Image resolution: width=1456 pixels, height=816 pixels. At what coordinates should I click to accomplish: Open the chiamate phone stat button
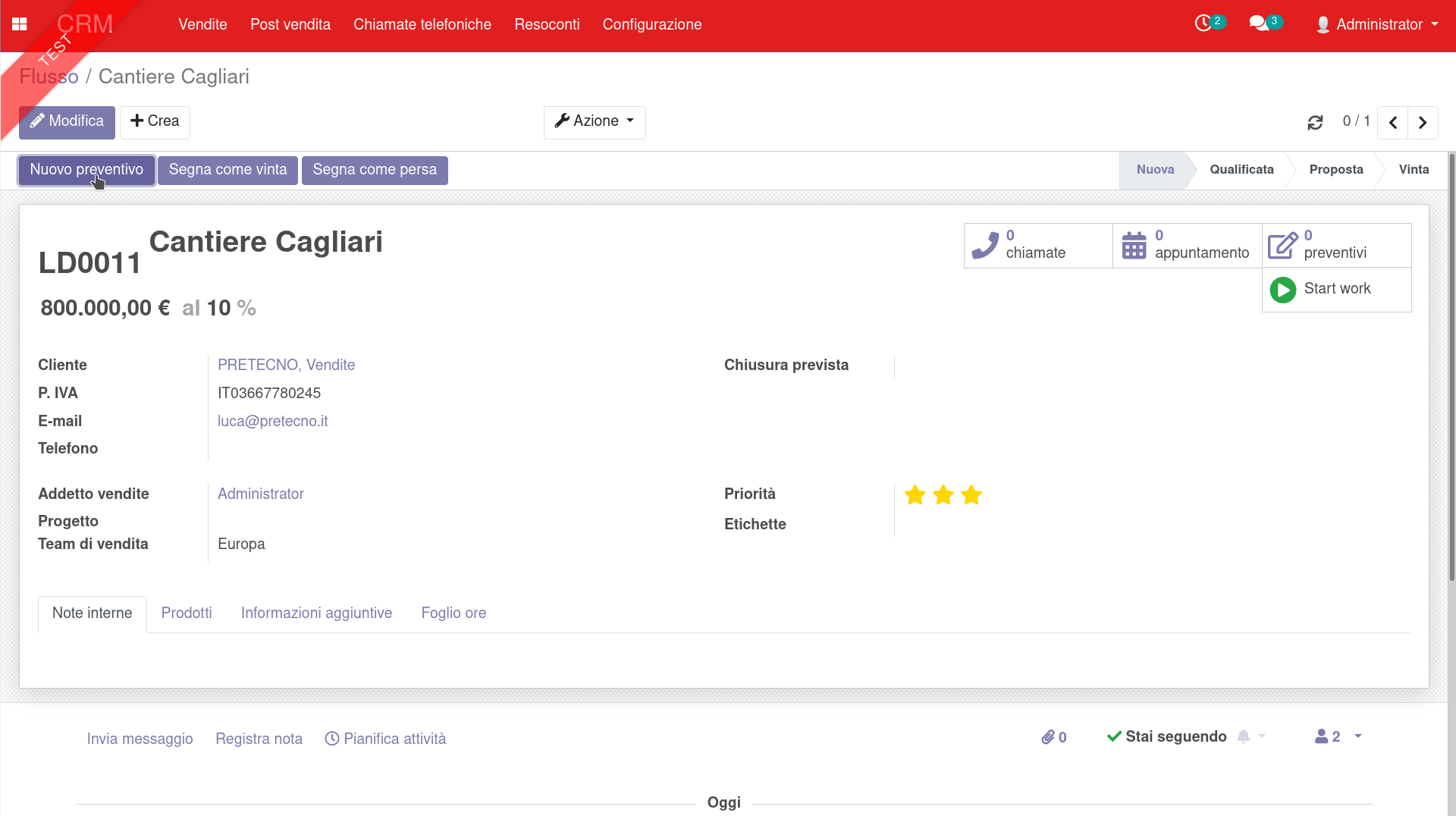coord(1037,245)
